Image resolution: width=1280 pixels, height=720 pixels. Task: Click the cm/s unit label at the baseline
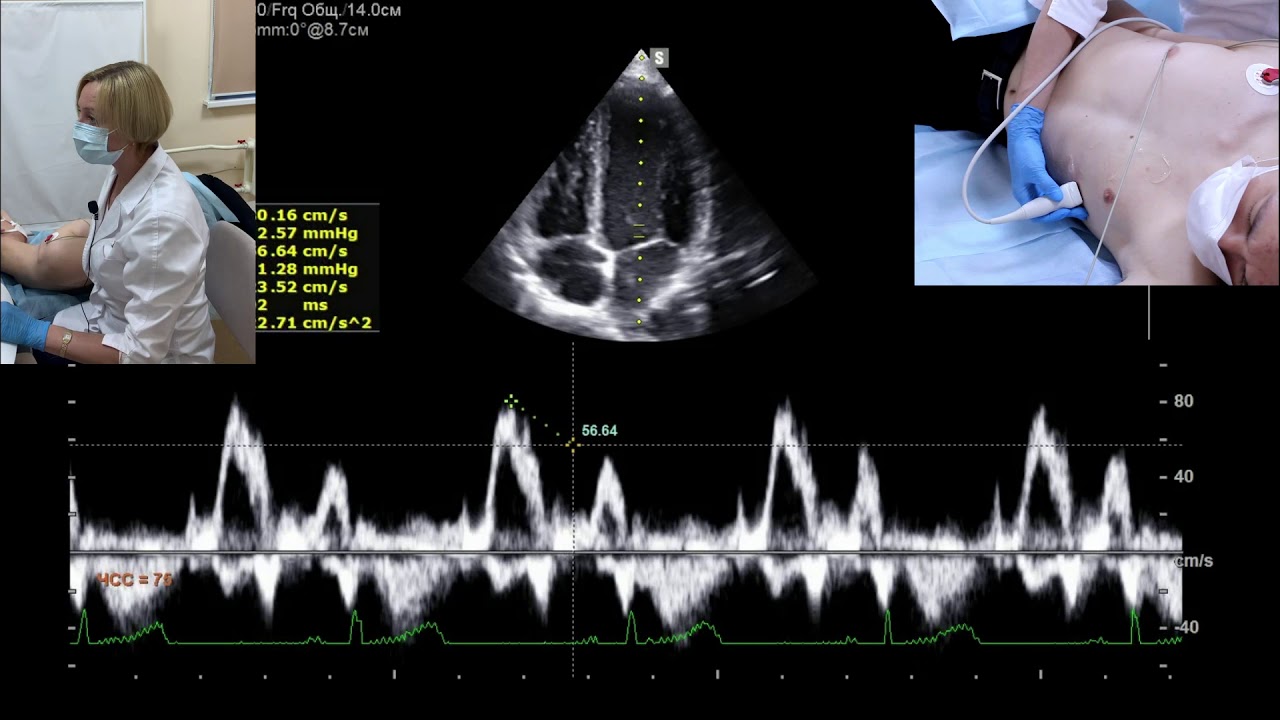click(1194, 561)
